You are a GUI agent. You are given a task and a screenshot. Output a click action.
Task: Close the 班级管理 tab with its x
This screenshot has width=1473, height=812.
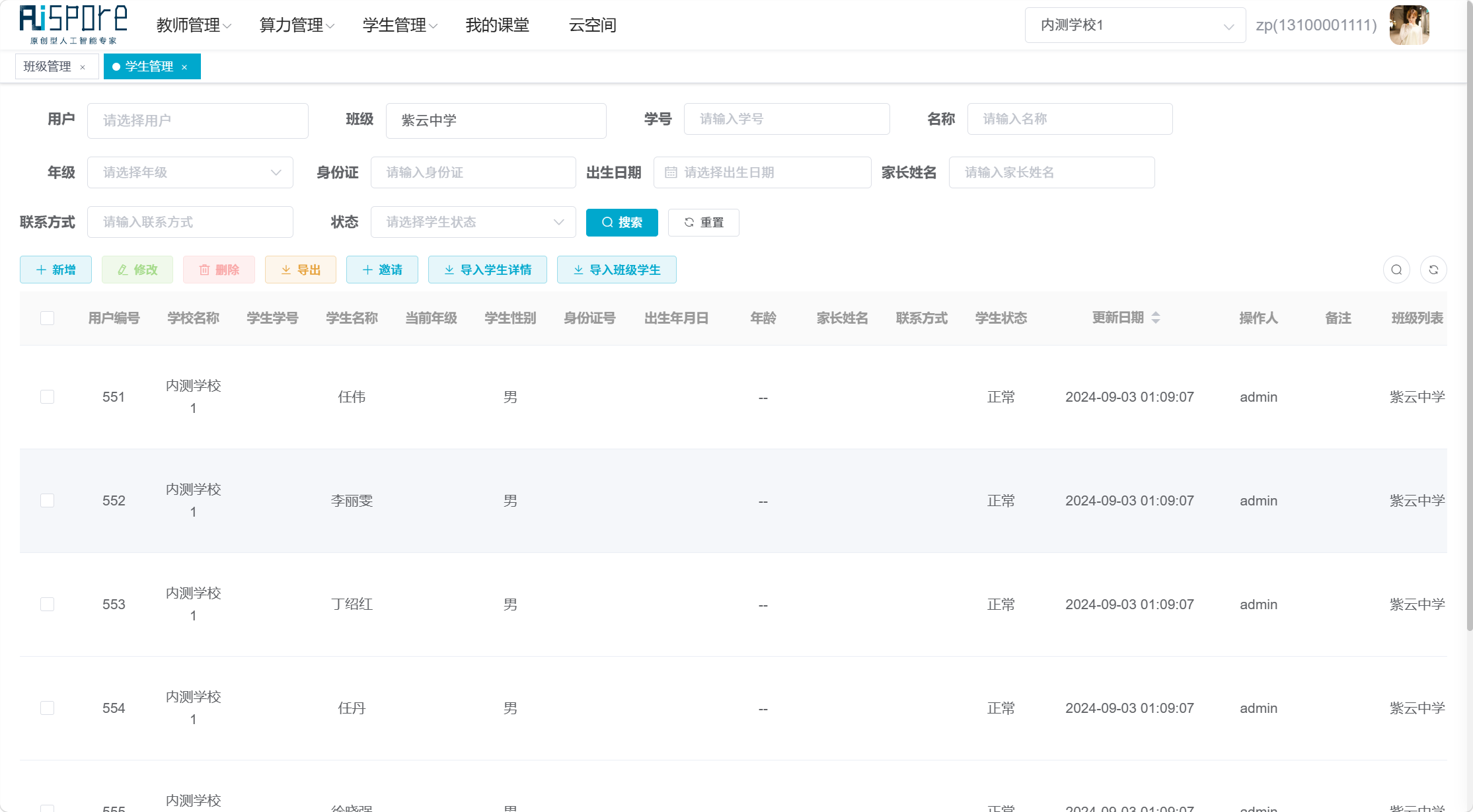83,67
